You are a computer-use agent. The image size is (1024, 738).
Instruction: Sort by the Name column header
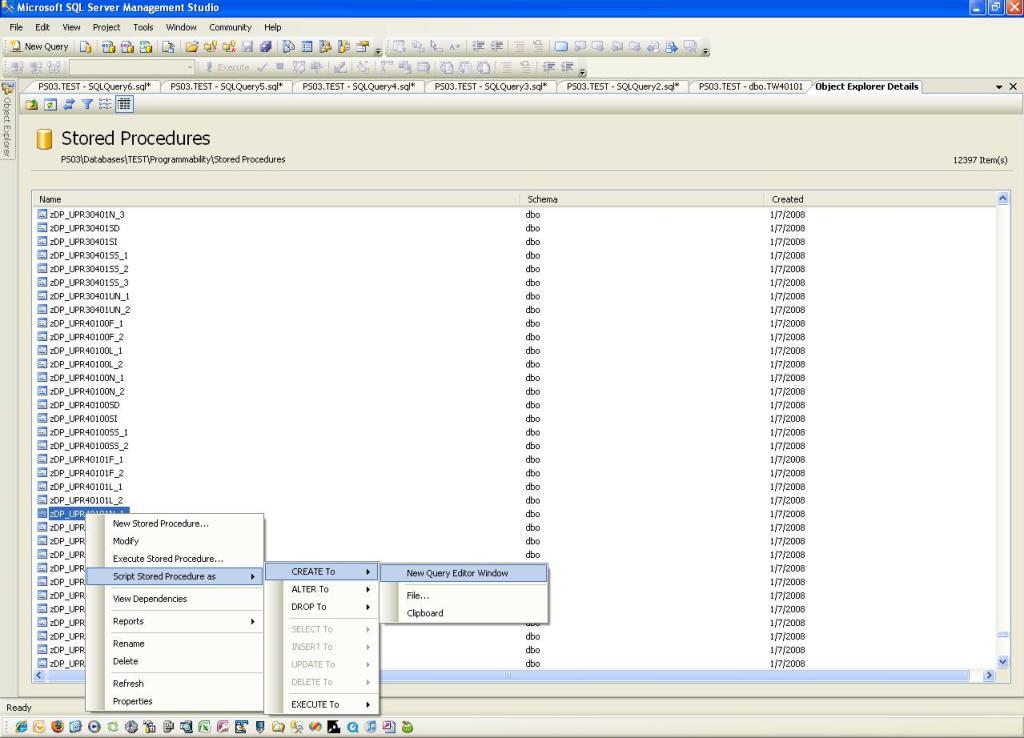276,199
